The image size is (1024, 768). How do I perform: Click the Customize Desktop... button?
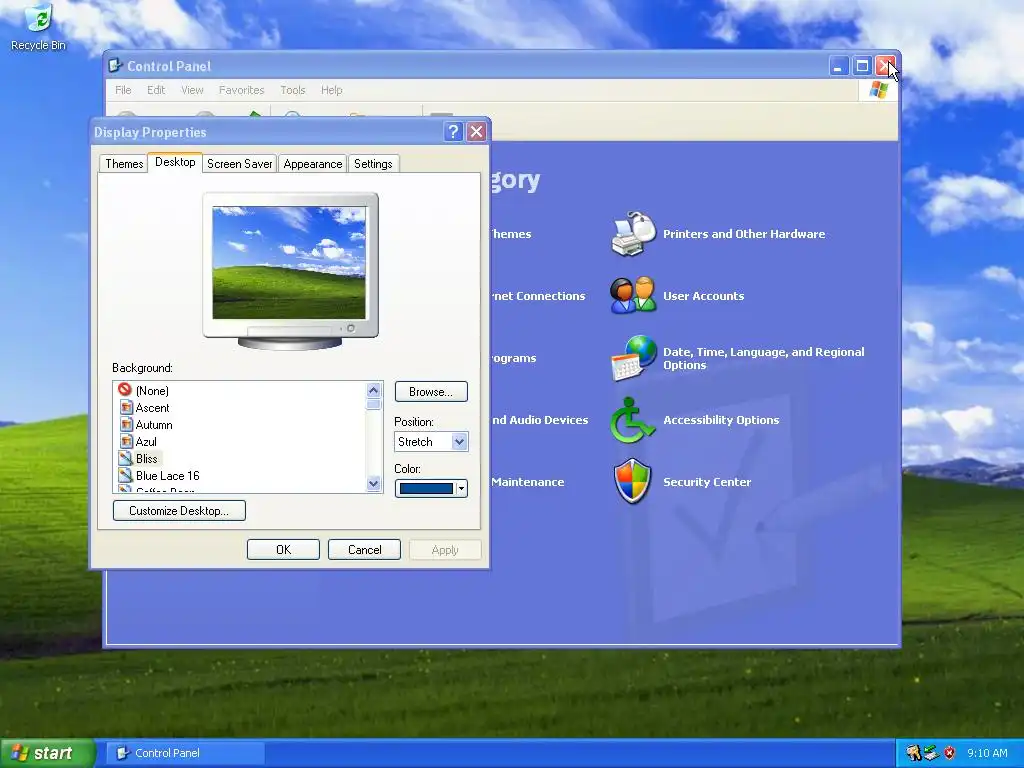click(x=179, y=511)
